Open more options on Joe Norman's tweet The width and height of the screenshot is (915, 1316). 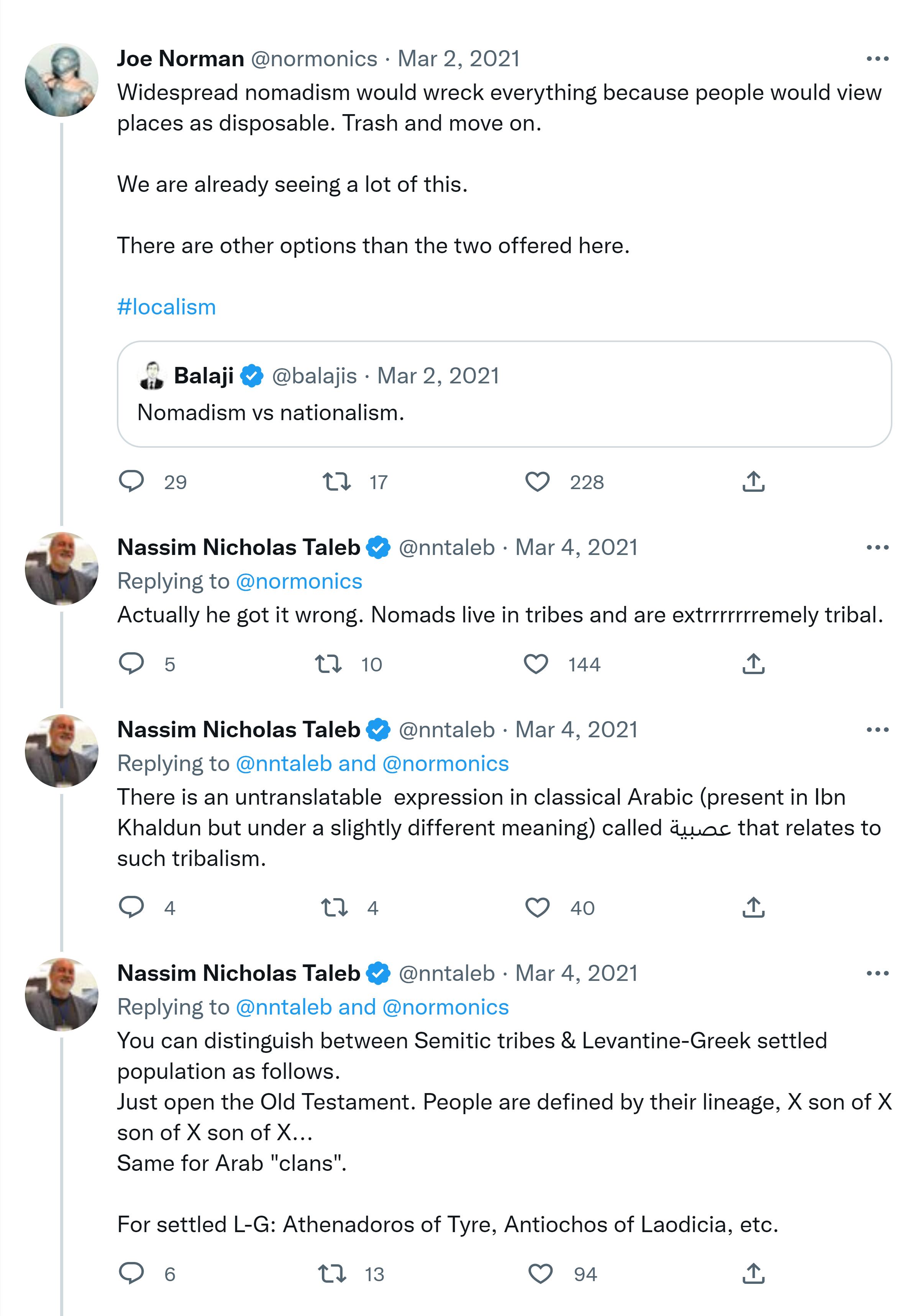click(877, 59)
